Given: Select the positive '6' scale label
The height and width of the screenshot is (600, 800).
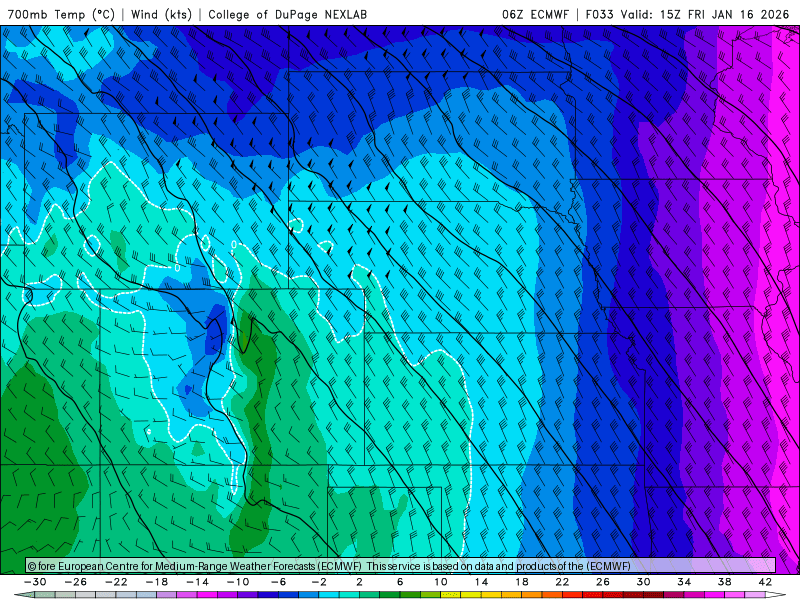Looking at the screenshot, I should tap(400, 582).
